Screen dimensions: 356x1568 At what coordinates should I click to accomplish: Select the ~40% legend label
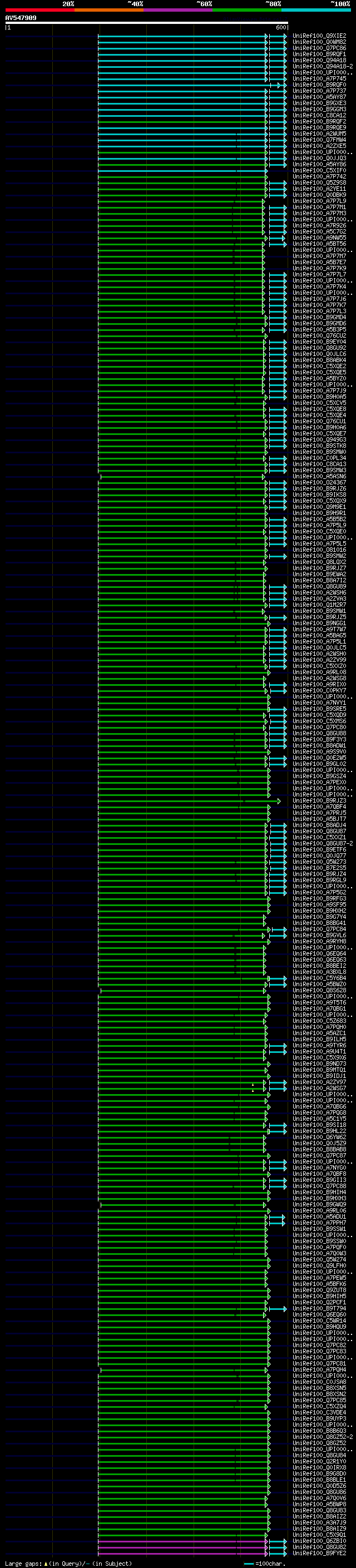(135, 4)
